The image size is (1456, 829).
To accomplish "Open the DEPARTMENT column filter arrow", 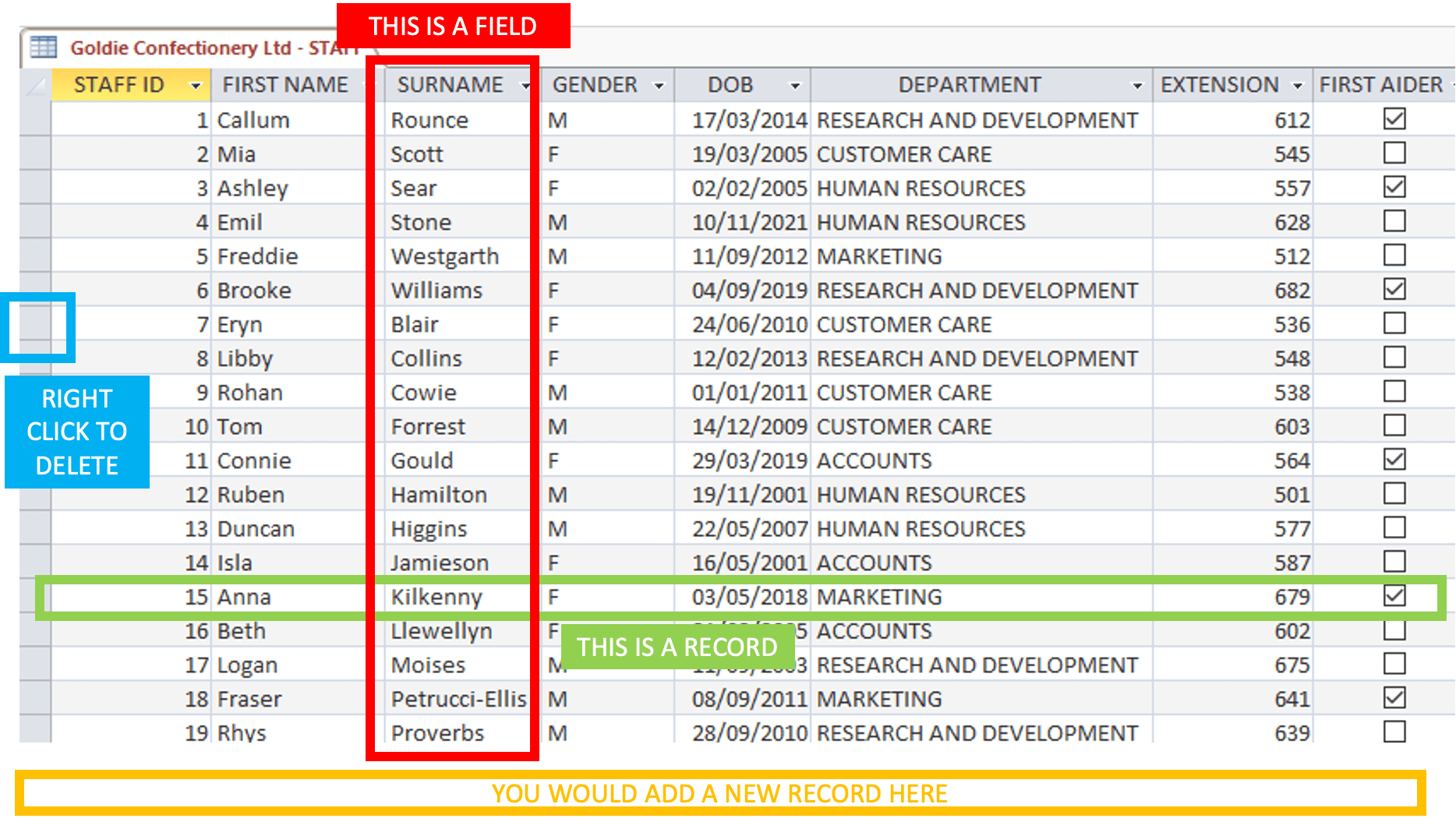I will tap(1137, 86).
